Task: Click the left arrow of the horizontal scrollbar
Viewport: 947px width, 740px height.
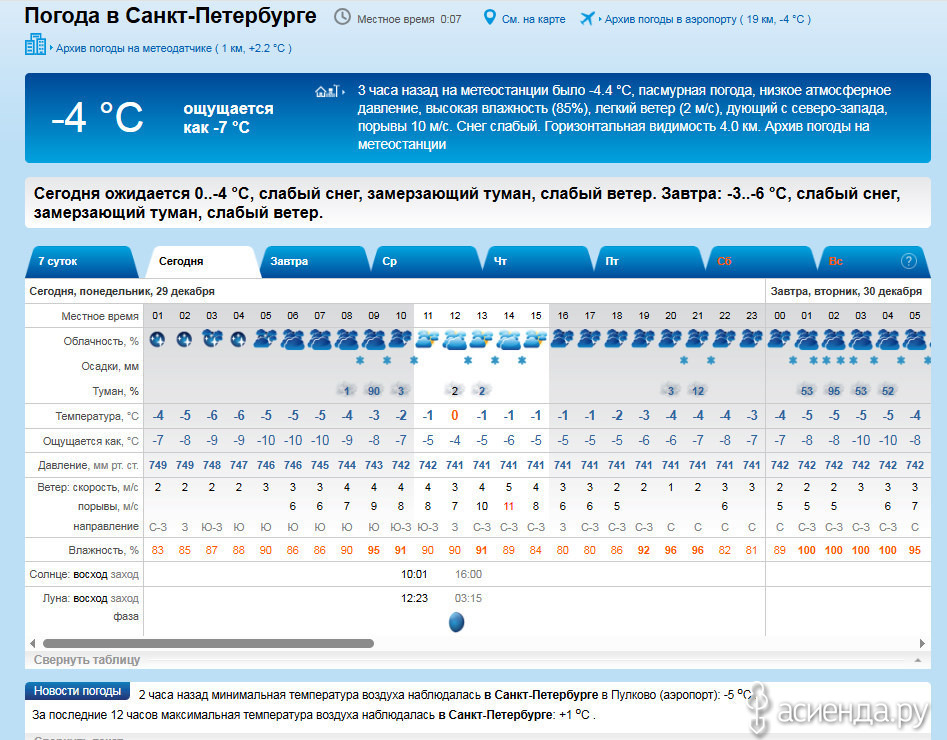Action: point(33,643)
